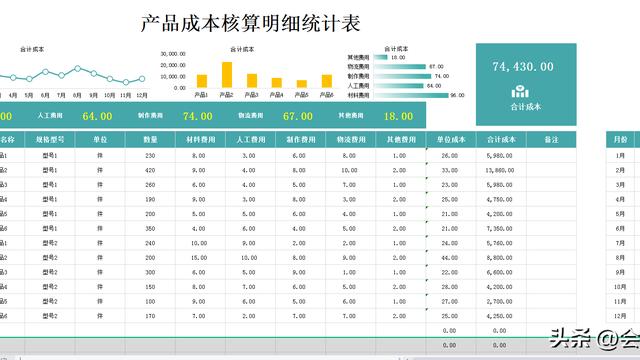Click the quantity cell 170
Image resolution: width=640 pixels, height=360 pixels.
tap(150, 316)
